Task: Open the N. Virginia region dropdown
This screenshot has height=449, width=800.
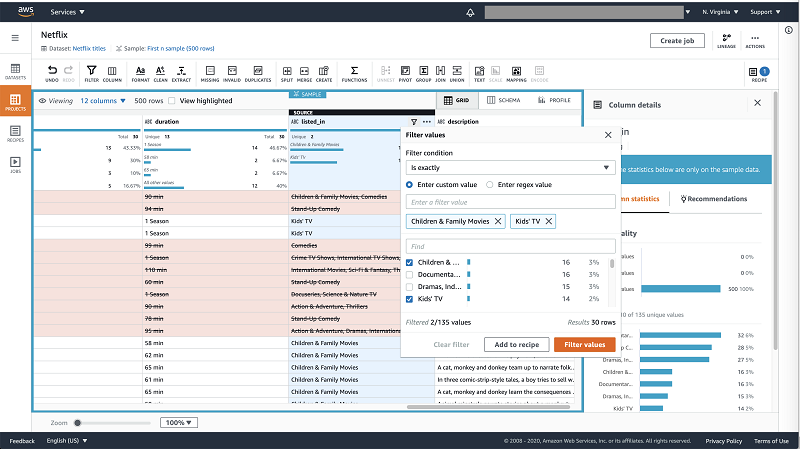Action: 720,12
